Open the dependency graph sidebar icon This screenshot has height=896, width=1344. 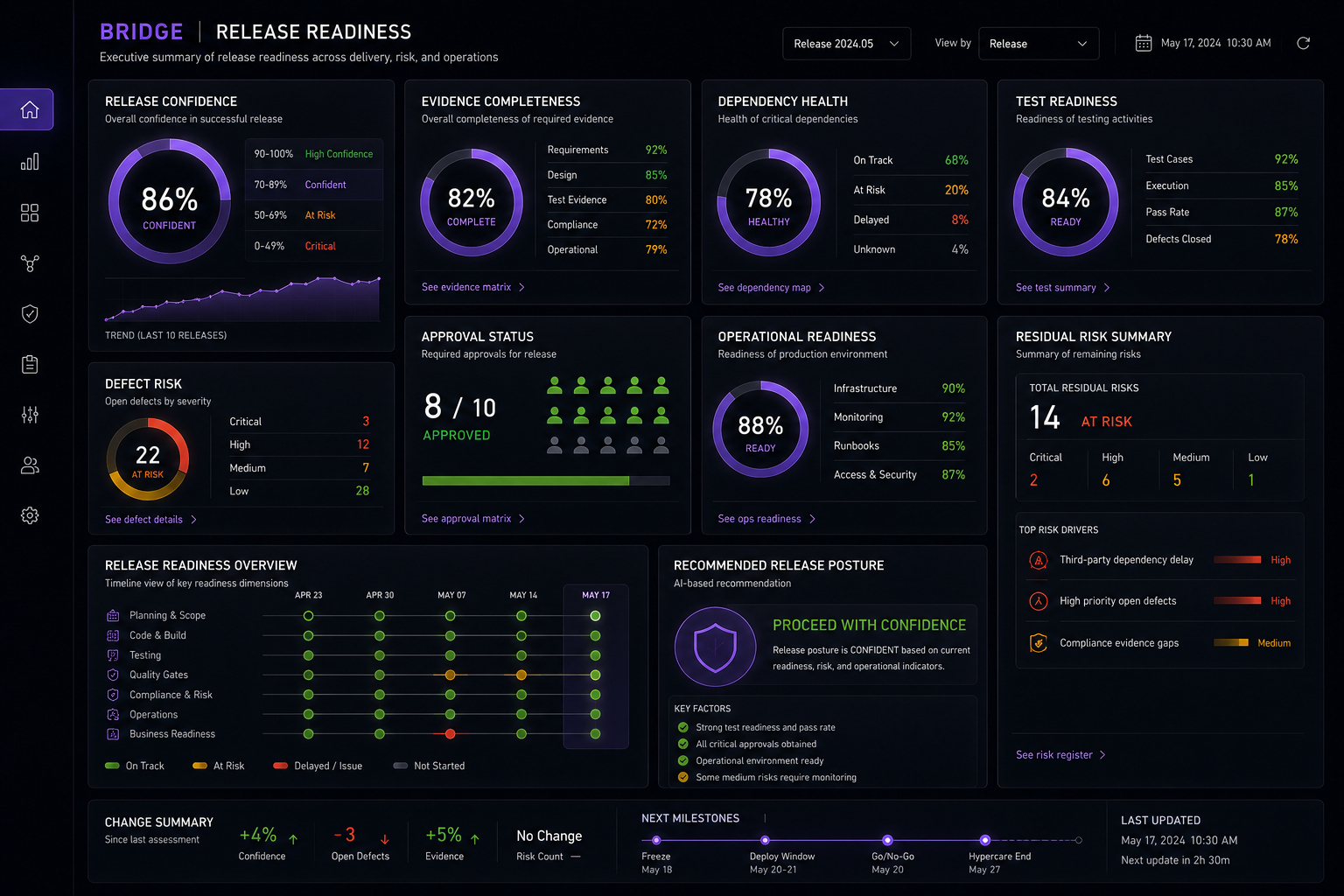[x=30, y=263]
